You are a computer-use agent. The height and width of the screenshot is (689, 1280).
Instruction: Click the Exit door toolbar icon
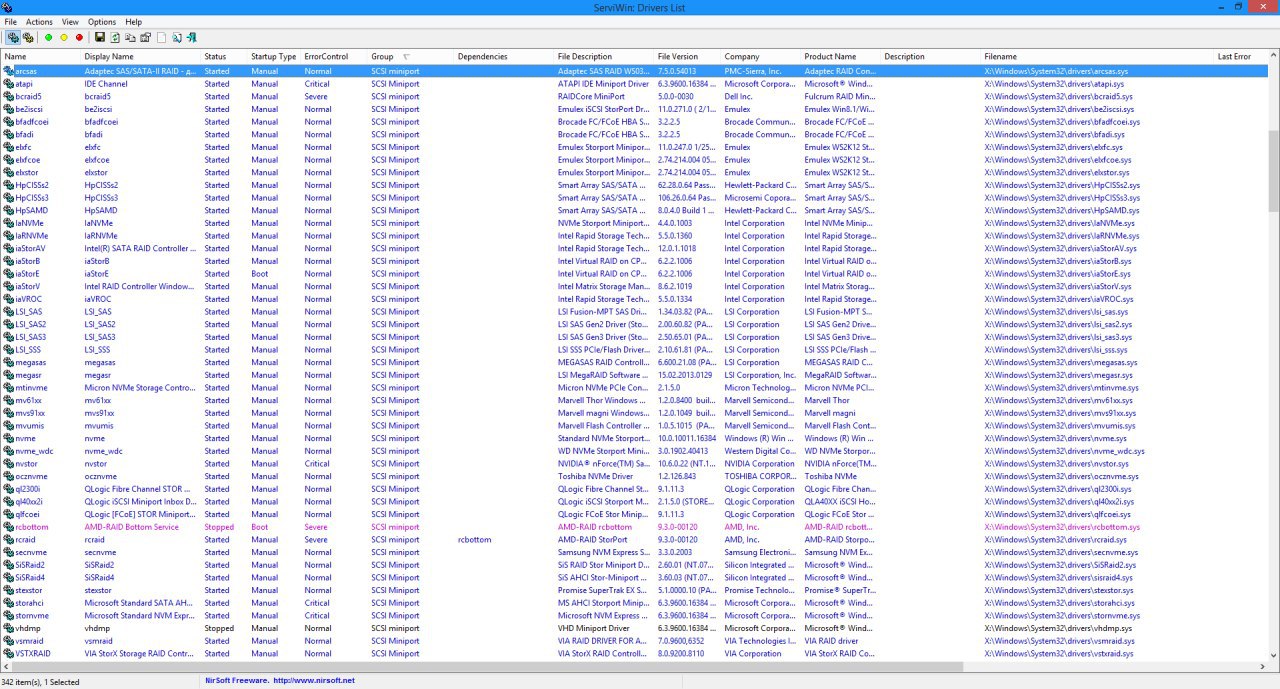pyautogui.click(x=191, y=38)
